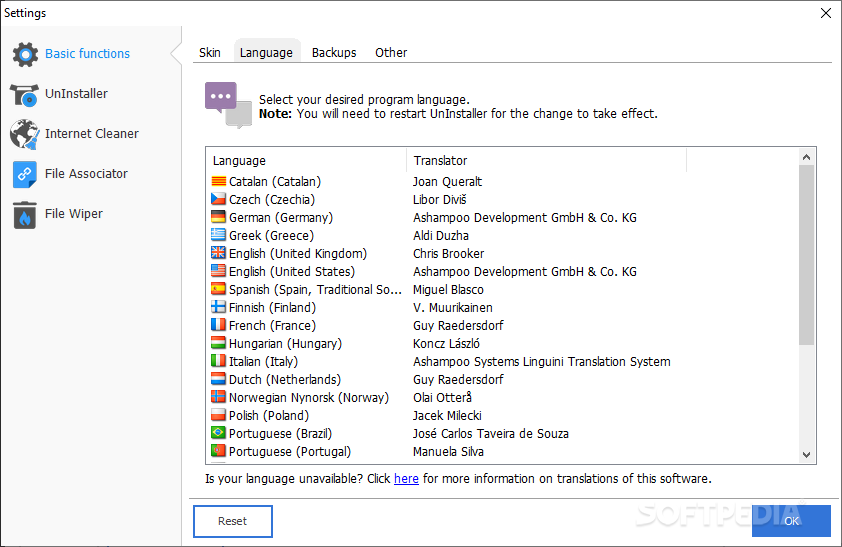Click the Reset button
The height and width of the screenshot is (547, 842).
[x=233, y=521]
